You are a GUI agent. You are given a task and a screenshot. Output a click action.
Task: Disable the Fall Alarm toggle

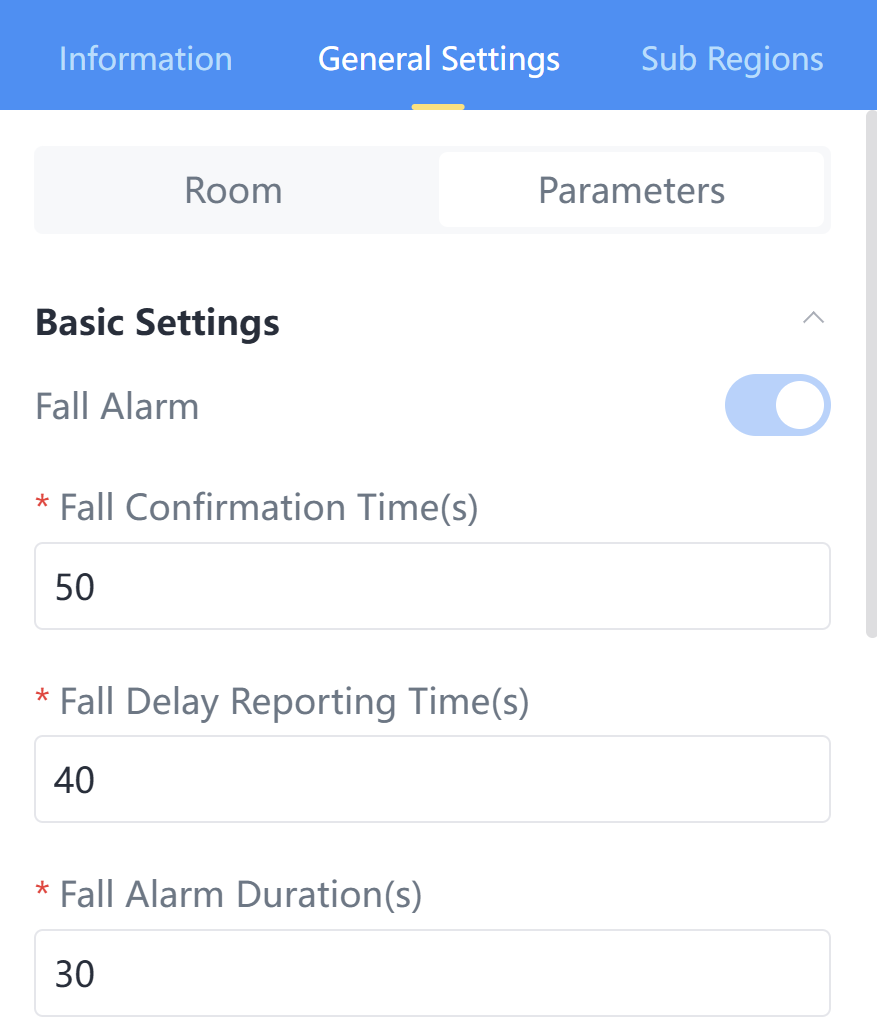pos(777,405)
